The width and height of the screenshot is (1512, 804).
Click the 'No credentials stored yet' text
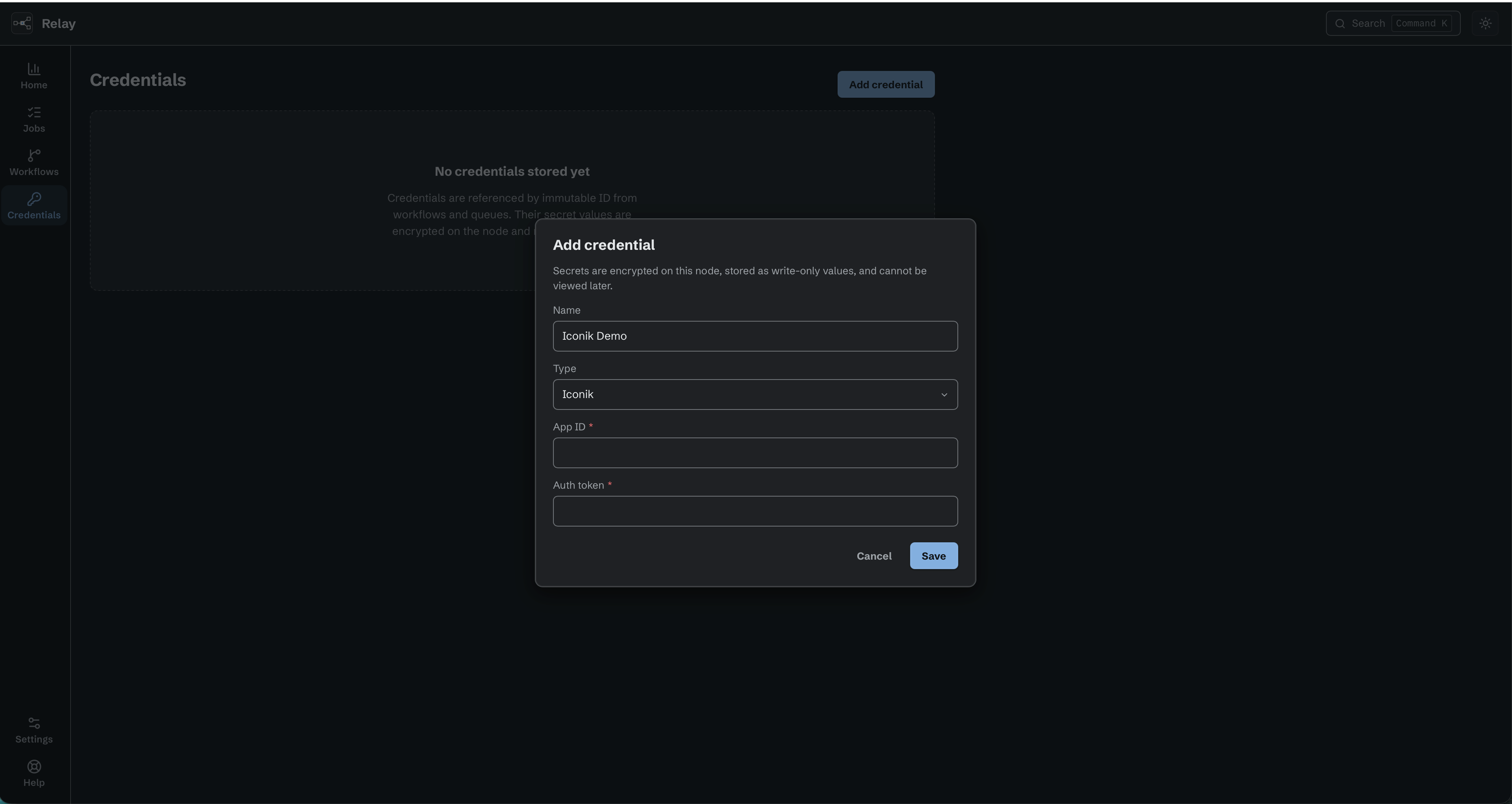coord(512,171)
